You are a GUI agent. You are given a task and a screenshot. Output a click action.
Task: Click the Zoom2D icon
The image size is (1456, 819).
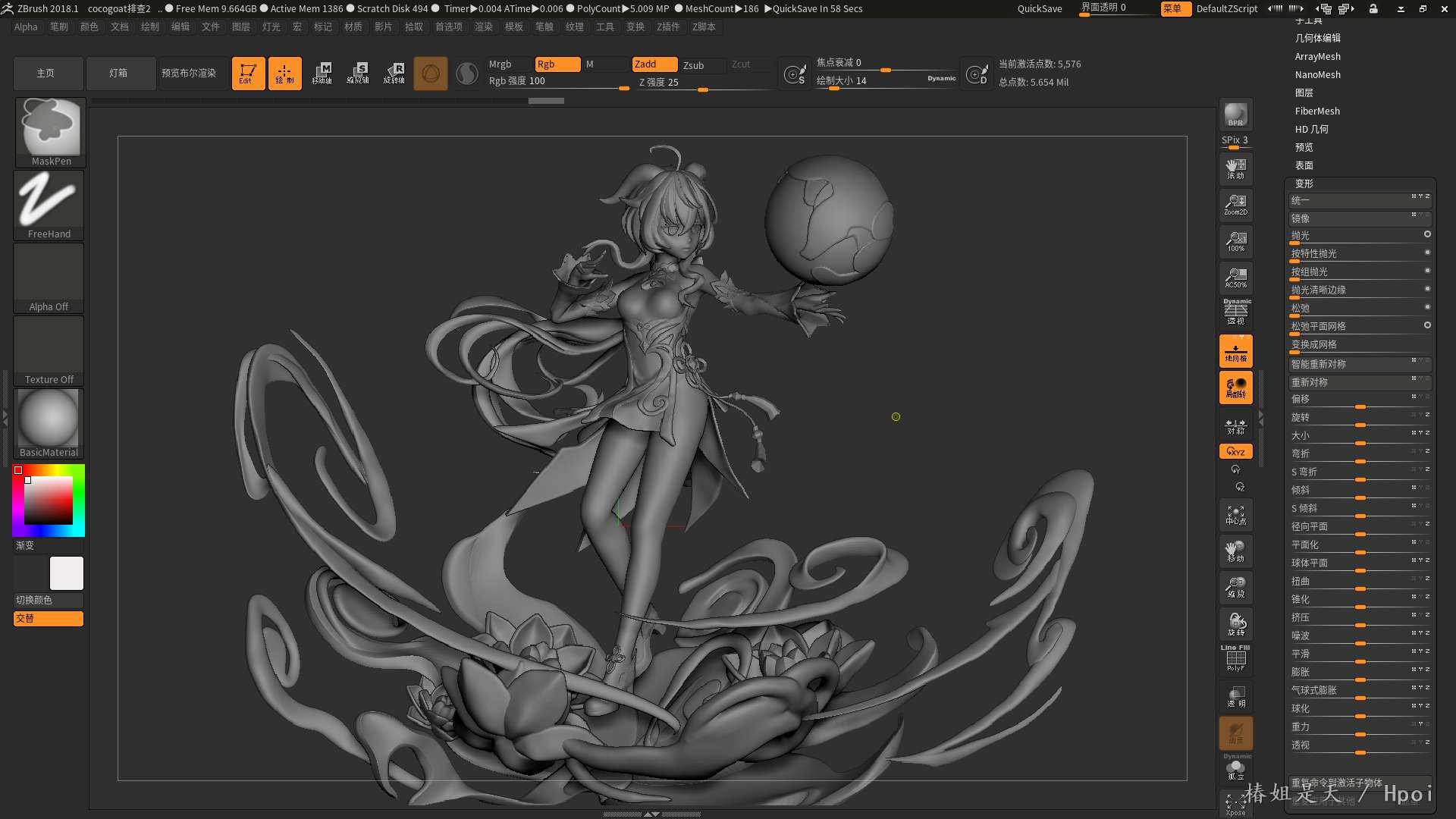click(x=1235, y=205)
